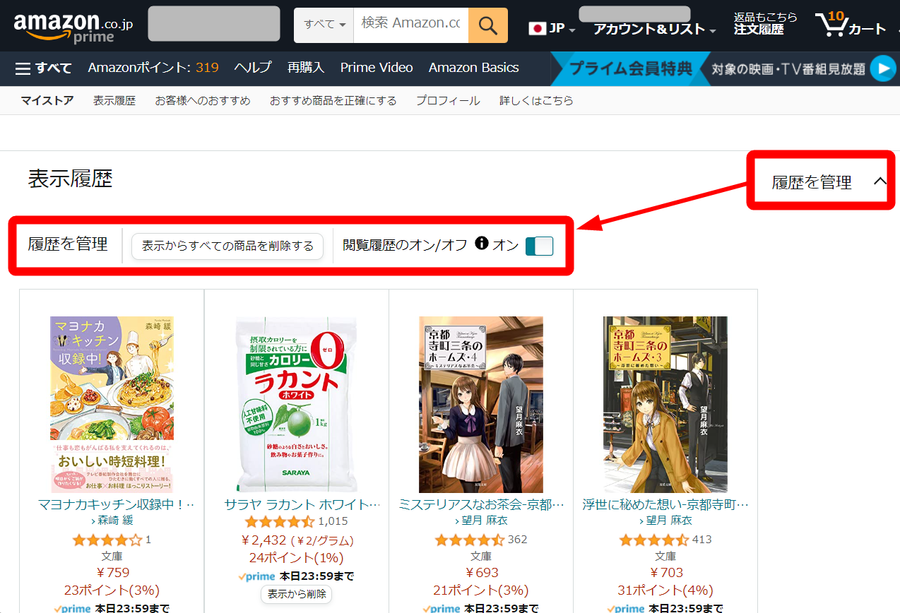Click the 京都寺町三条のホームズ・3 cover
Viewport: 900px width, 613px height.
[665, 404]
